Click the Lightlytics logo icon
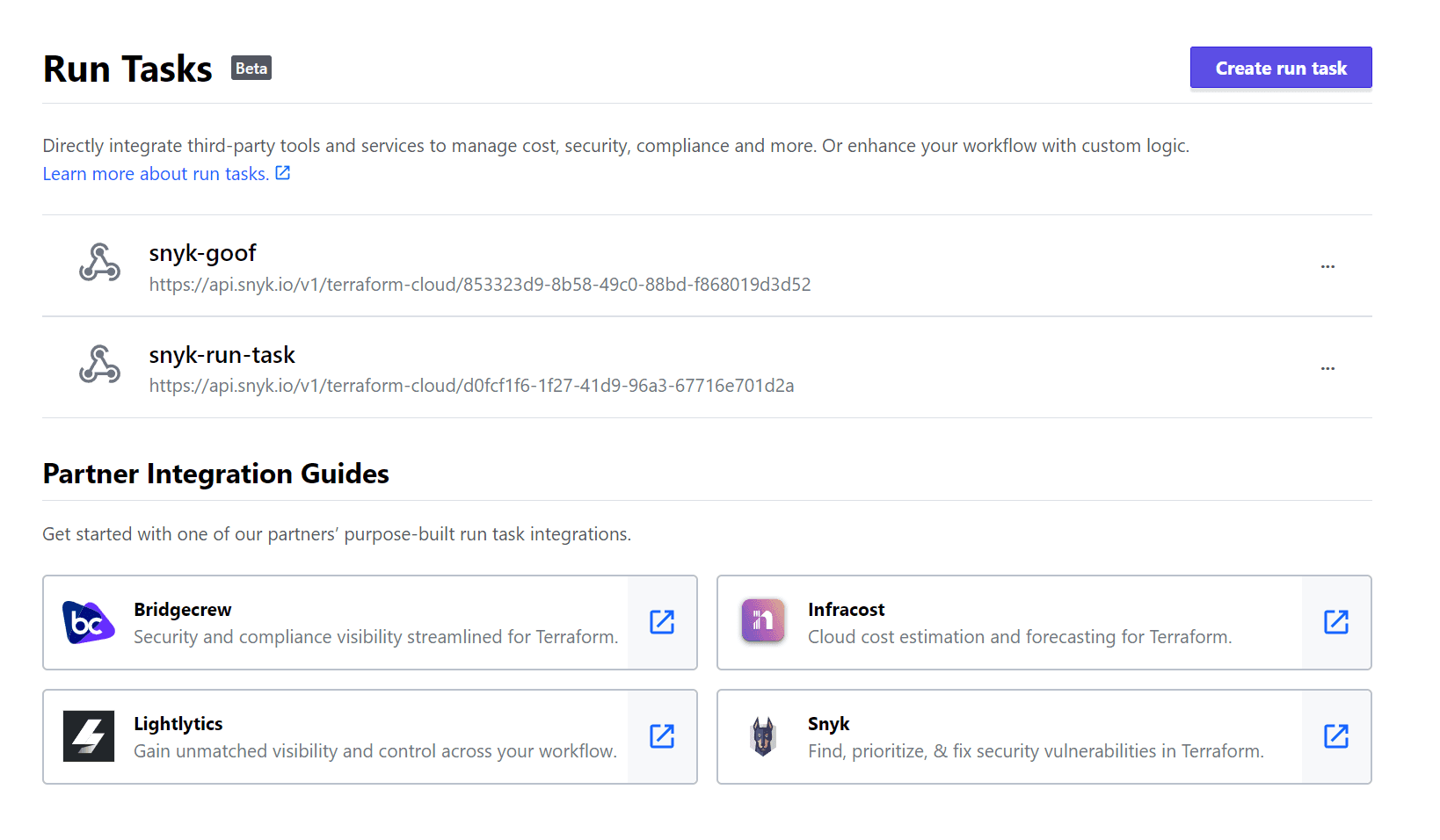1440x840 pixels. (x=89, y=736)
